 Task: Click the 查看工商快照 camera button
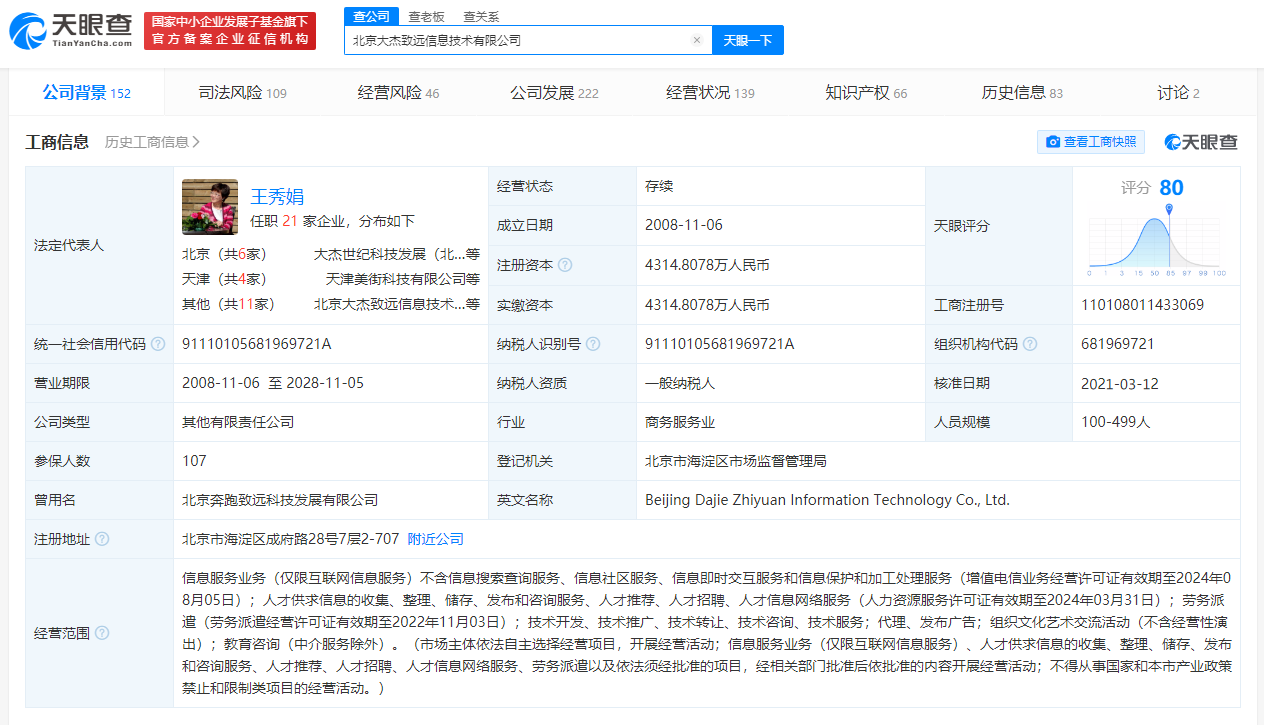tap(1091, 142)
